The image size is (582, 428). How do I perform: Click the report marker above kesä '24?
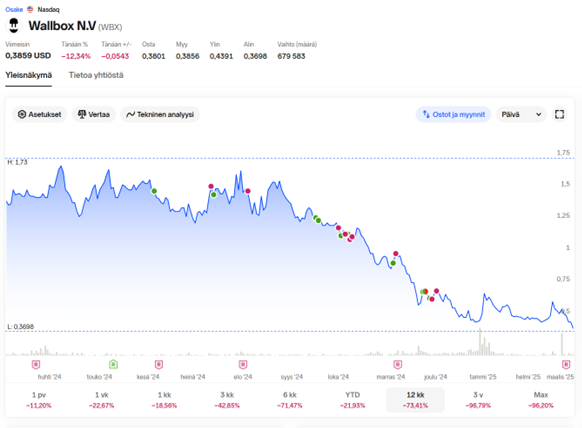(x=159, y=365)
